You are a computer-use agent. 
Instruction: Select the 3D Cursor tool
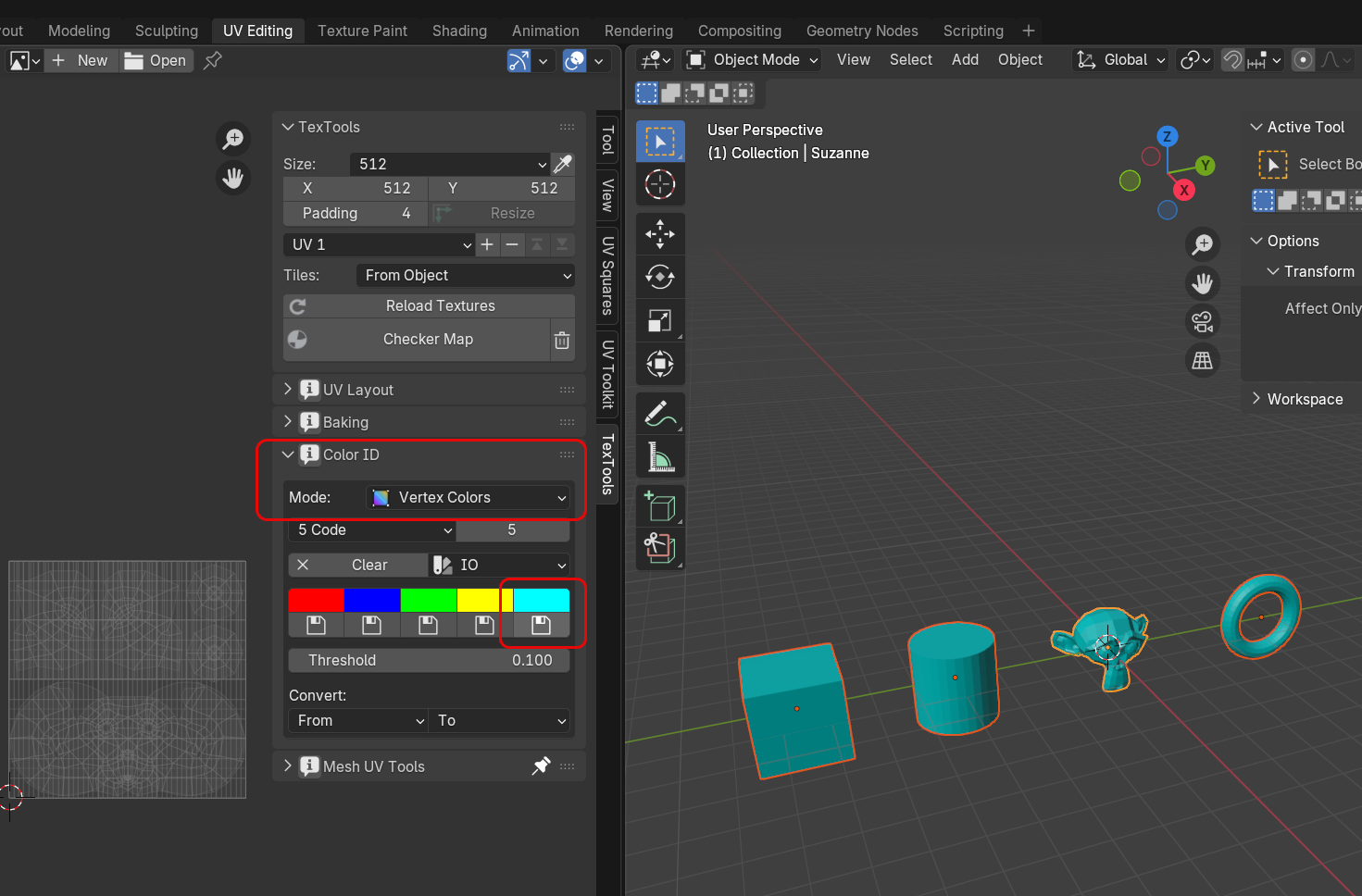660,184
